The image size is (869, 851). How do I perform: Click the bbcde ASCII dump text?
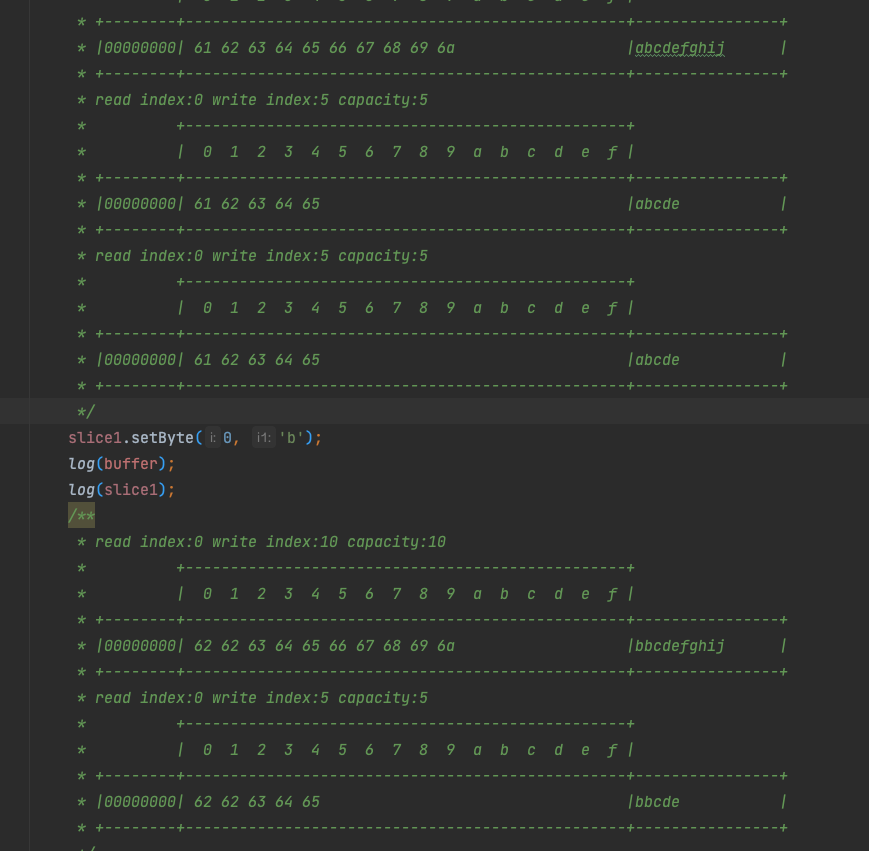tap(657, 802)
